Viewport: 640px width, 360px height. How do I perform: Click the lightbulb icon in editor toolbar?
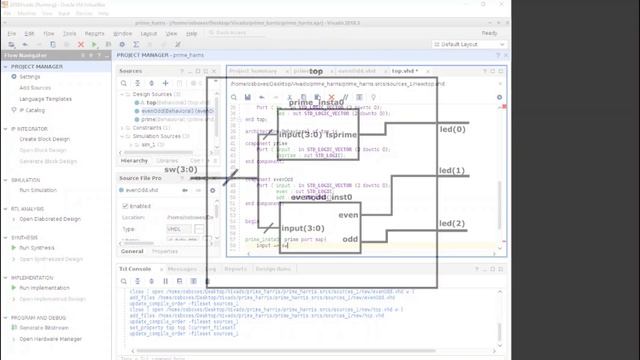[373, 97]
